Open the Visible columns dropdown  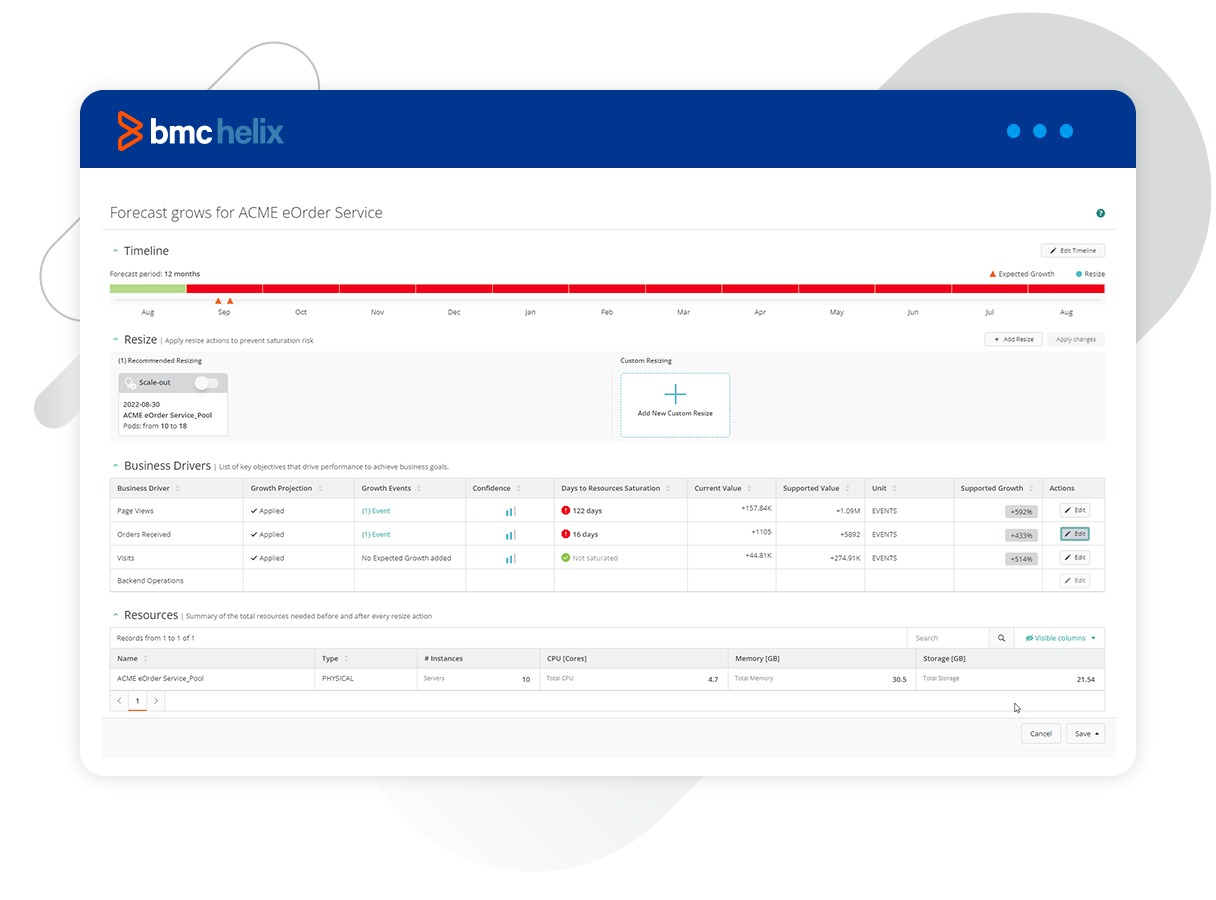tap(1060, 638)
